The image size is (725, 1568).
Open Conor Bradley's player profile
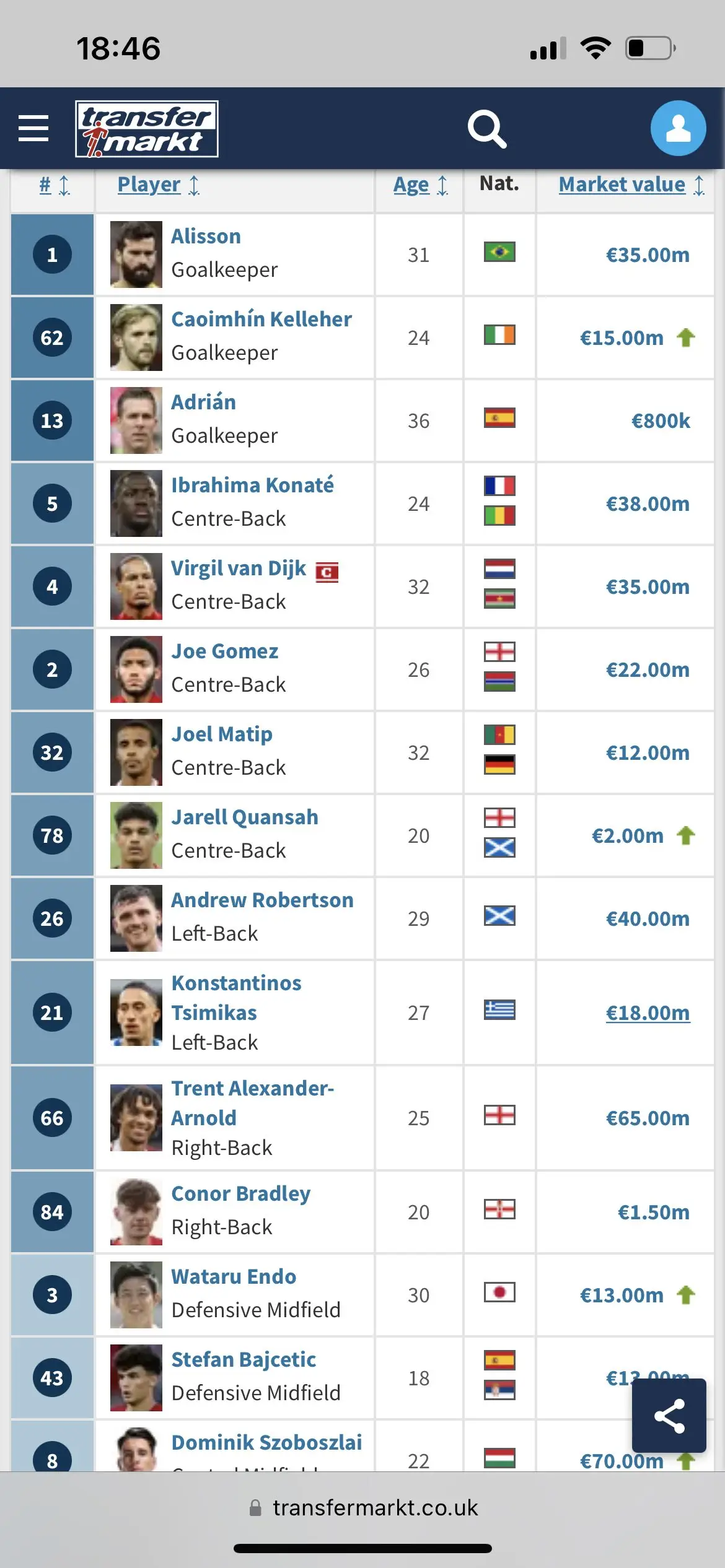click(240, 1193)
